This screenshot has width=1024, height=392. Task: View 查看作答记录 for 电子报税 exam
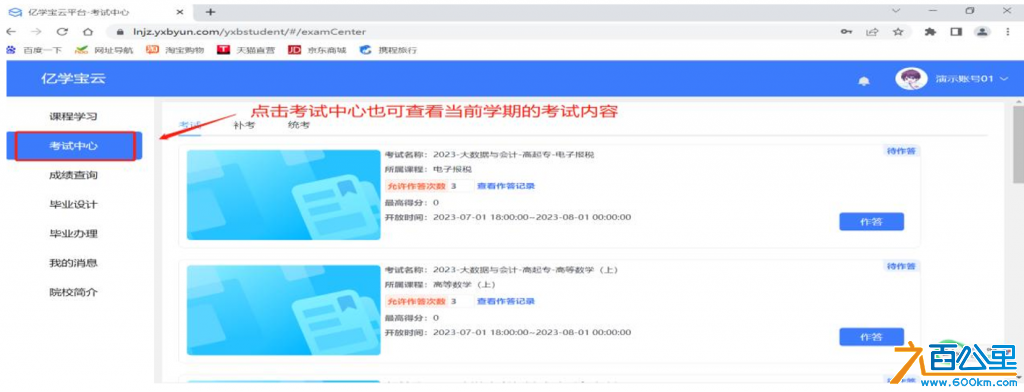point(506,186)
